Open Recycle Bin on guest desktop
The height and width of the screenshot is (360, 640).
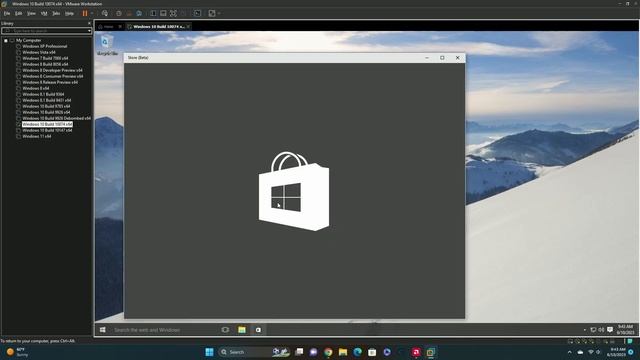coord(107,45)
